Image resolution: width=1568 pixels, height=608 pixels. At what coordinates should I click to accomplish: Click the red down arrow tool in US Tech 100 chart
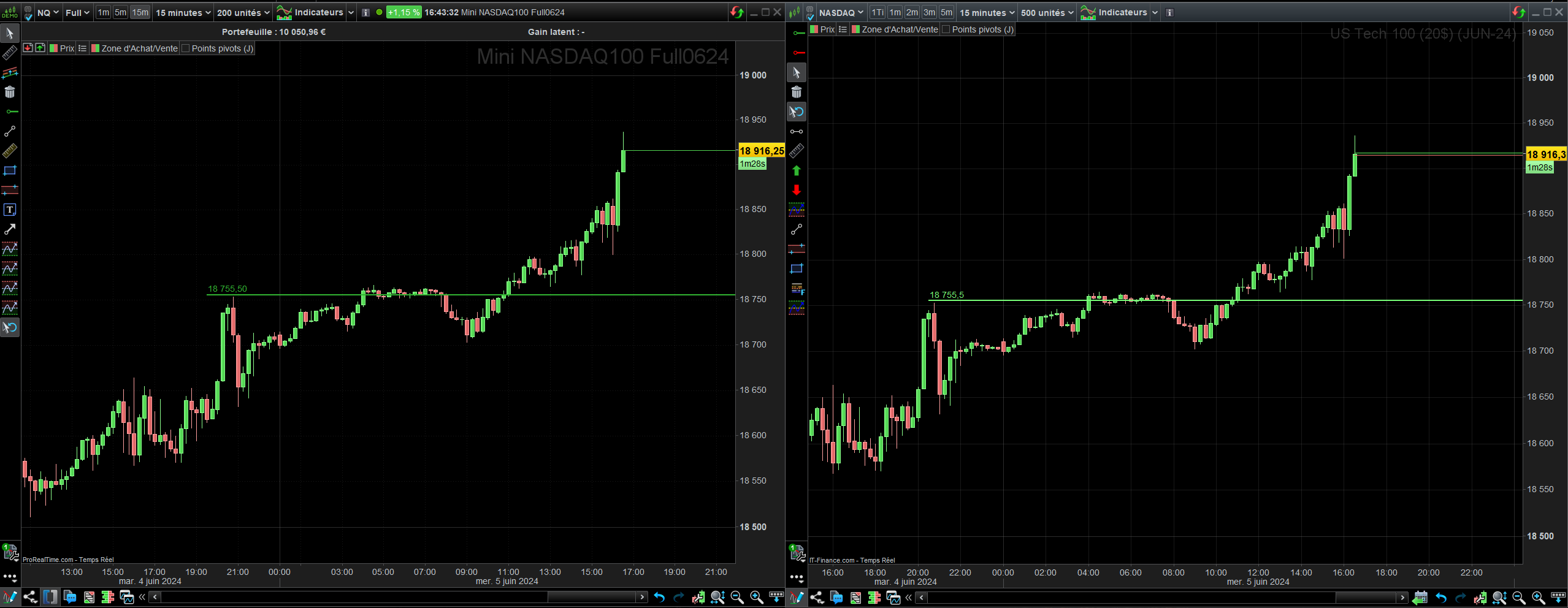point(797,190)
